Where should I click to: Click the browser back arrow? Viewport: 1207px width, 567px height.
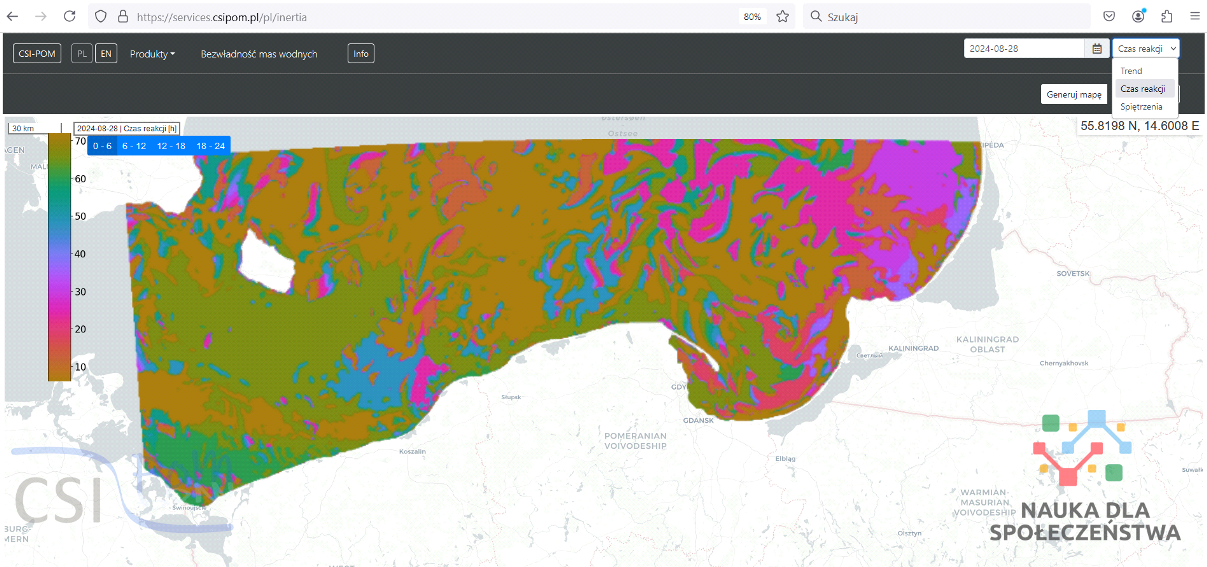pos(14,16)
